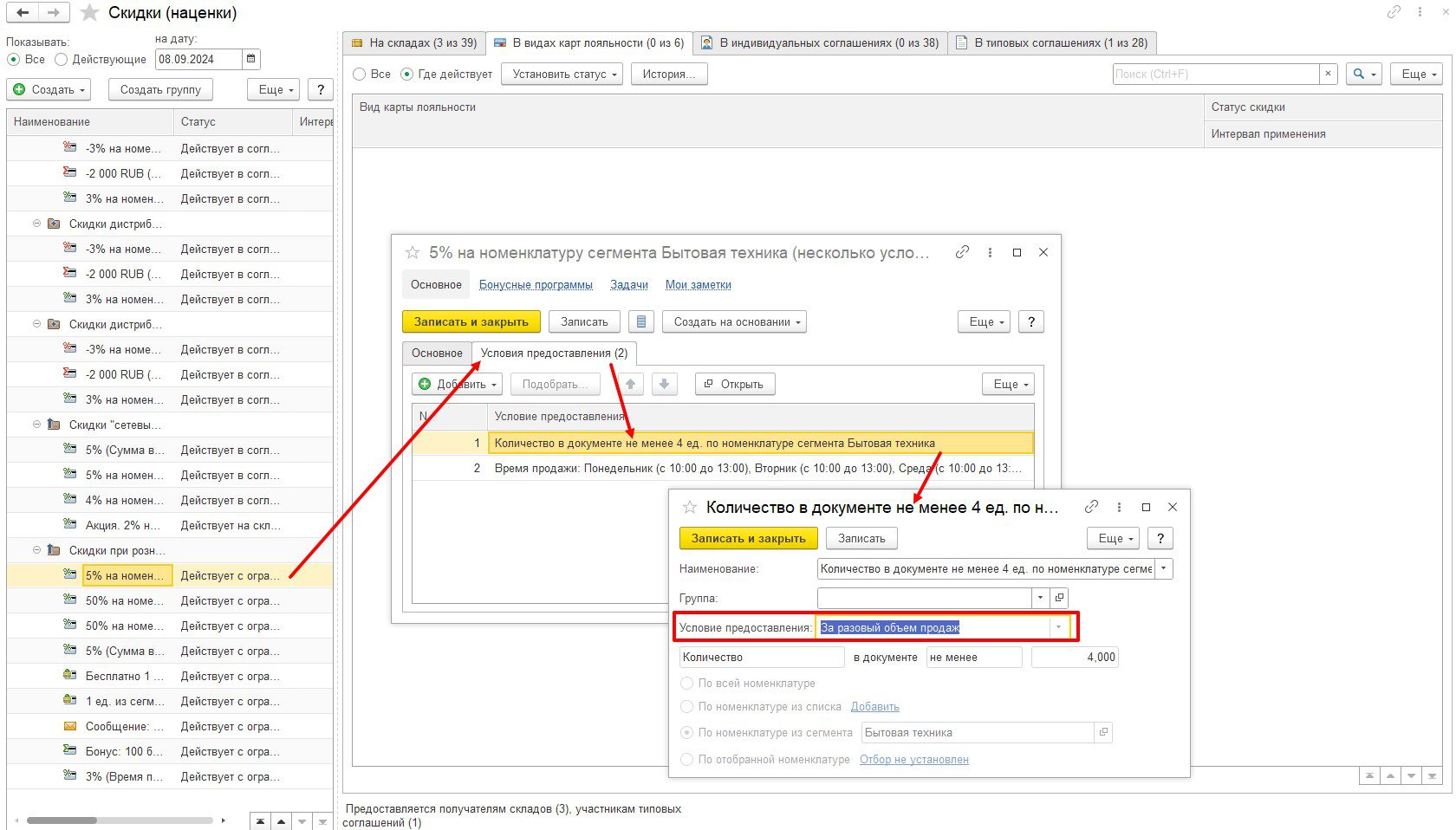Copy link icon in discount dialog header
This screenshot has height=830, width=1456.
pos(962,252)
